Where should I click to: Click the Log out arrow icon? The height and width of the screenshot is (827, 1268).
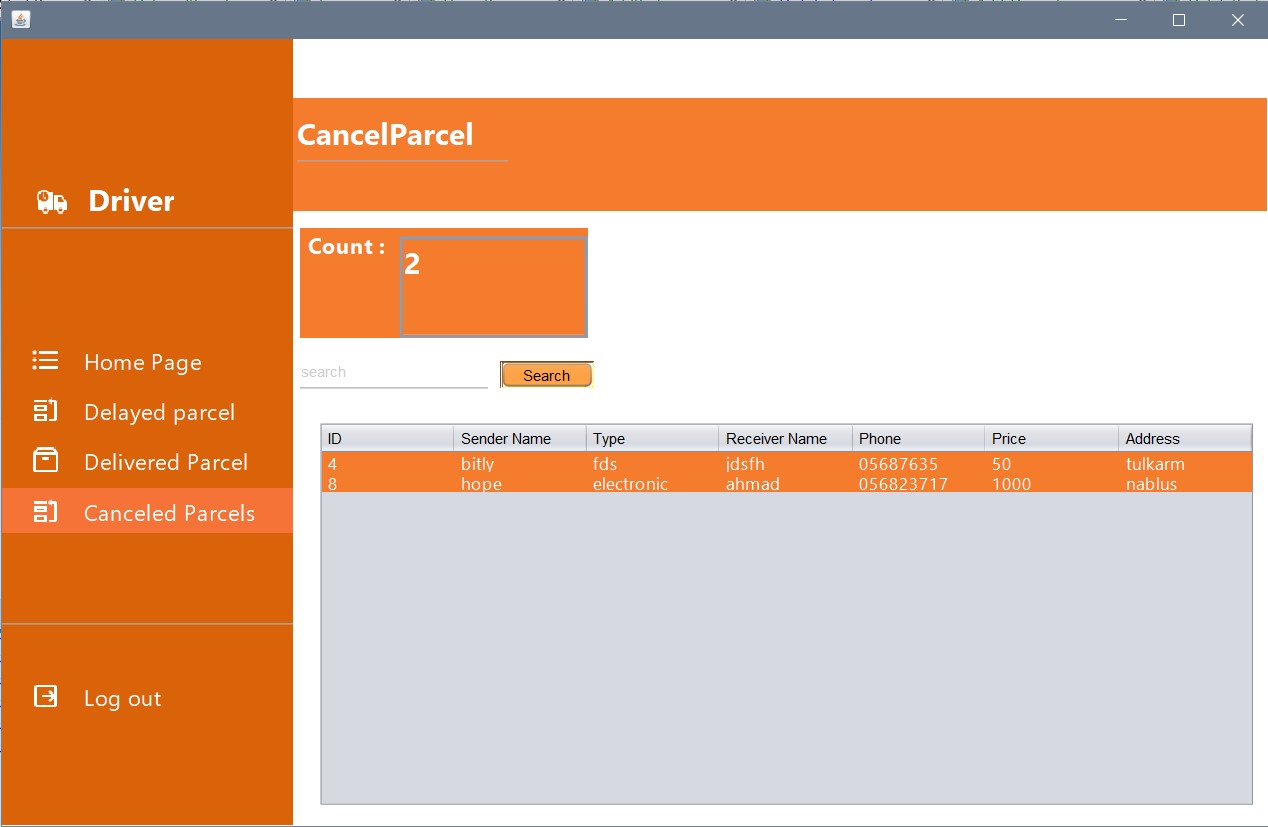tap(46, 696)
